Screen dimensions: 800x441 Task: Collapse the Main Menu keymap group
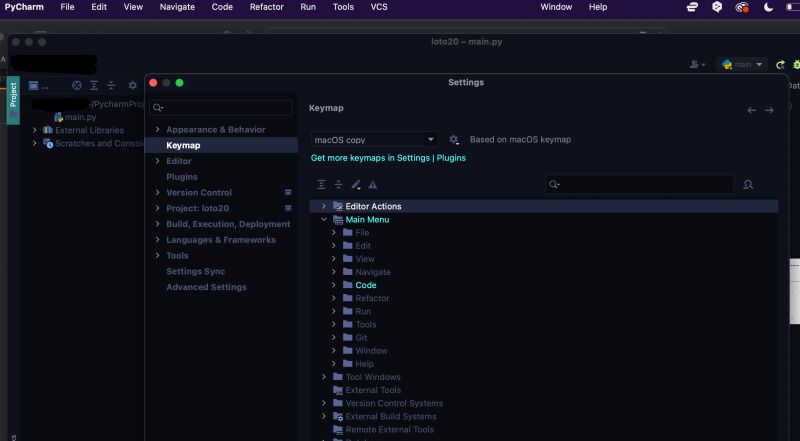(x=323, y=219)
